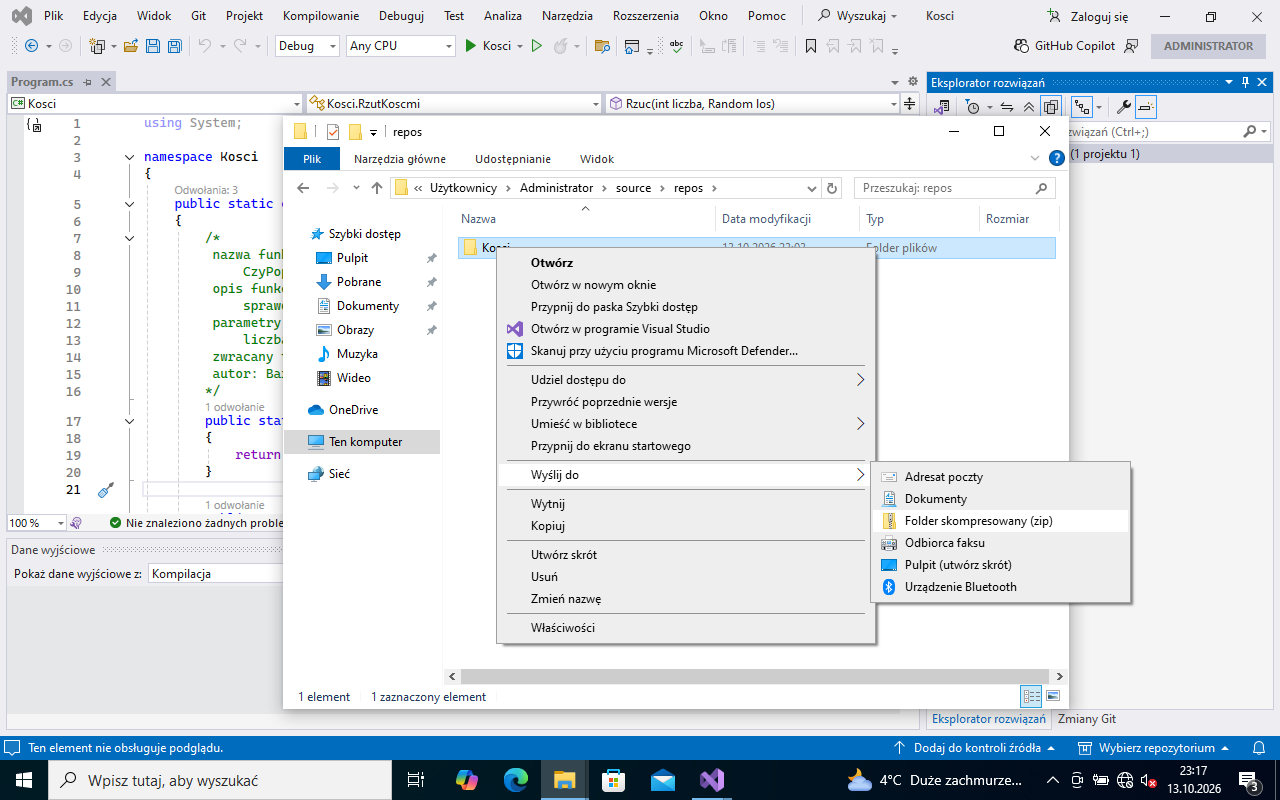1280x800 pixels.
Task: Start without debugging using outlined play icon
Action: [x=537, y=46]
